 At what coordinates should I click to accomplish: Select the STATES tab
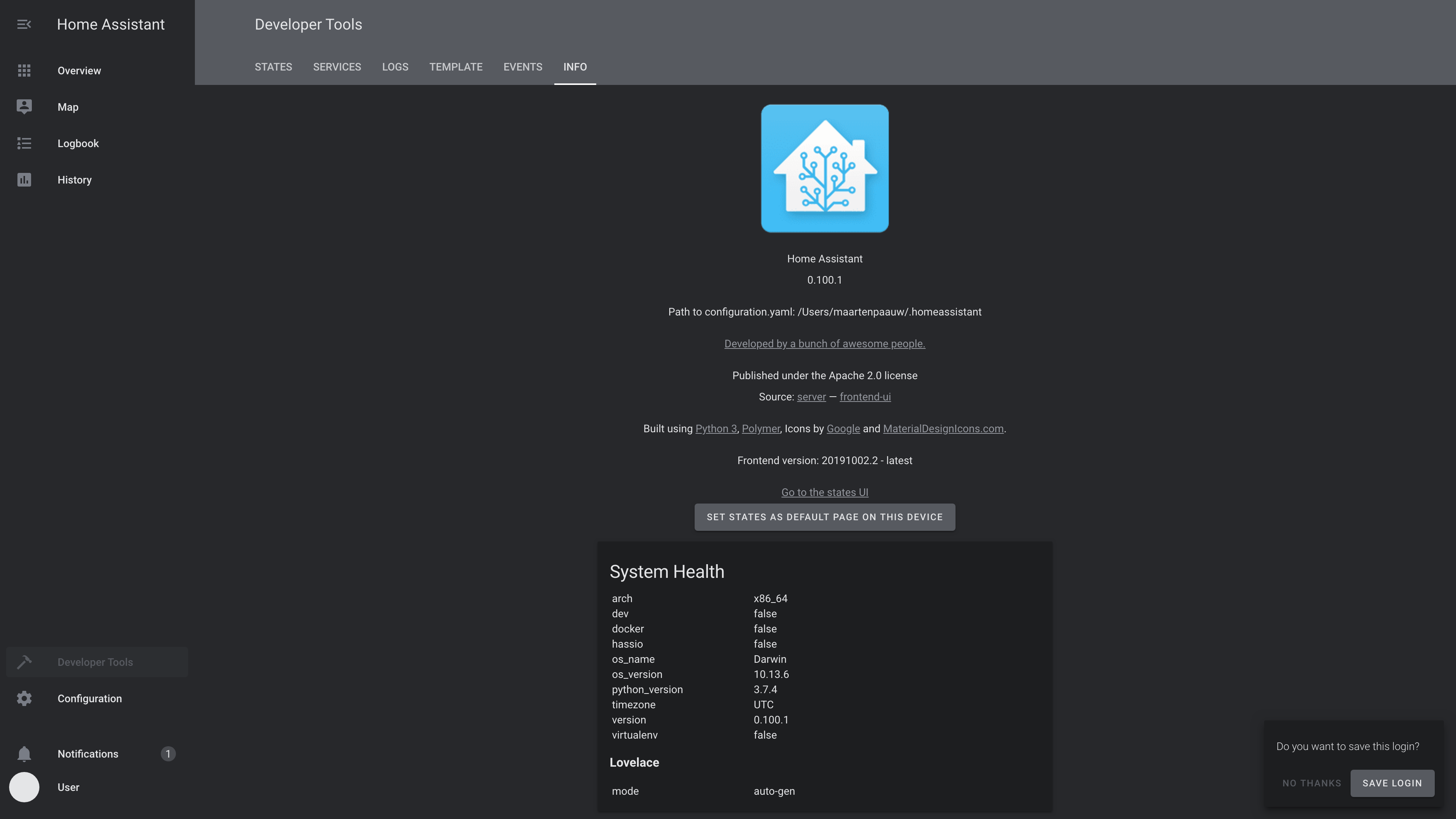coord(273,67)
